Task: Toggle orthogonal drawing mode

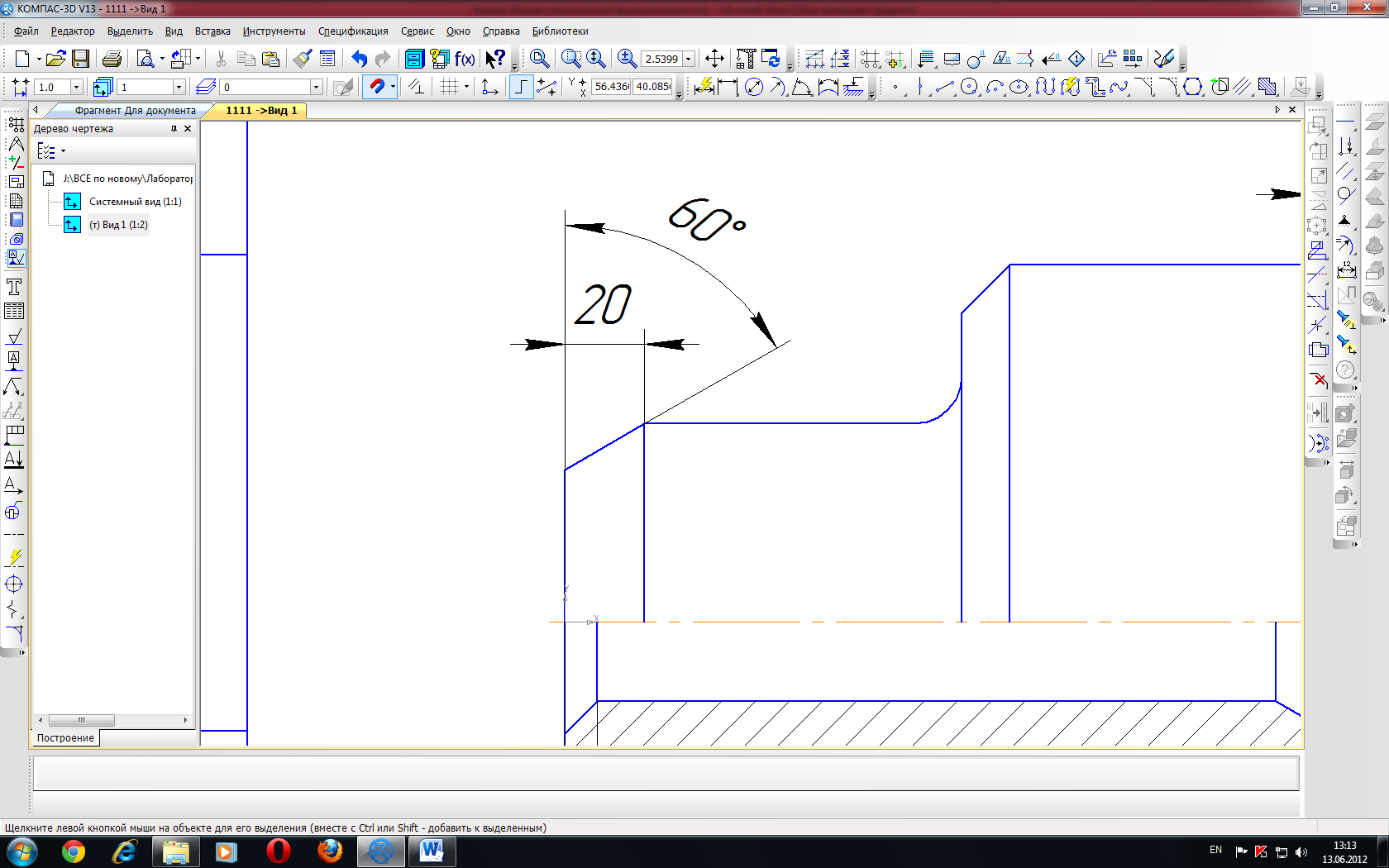Action: [521, 86]
